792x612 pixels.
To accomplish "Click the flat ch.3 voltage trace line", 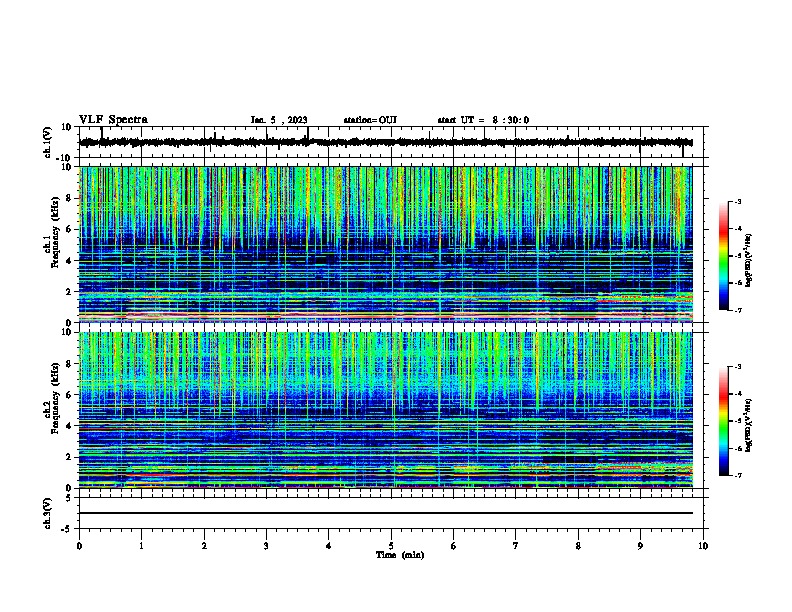I will click(386, 513).
